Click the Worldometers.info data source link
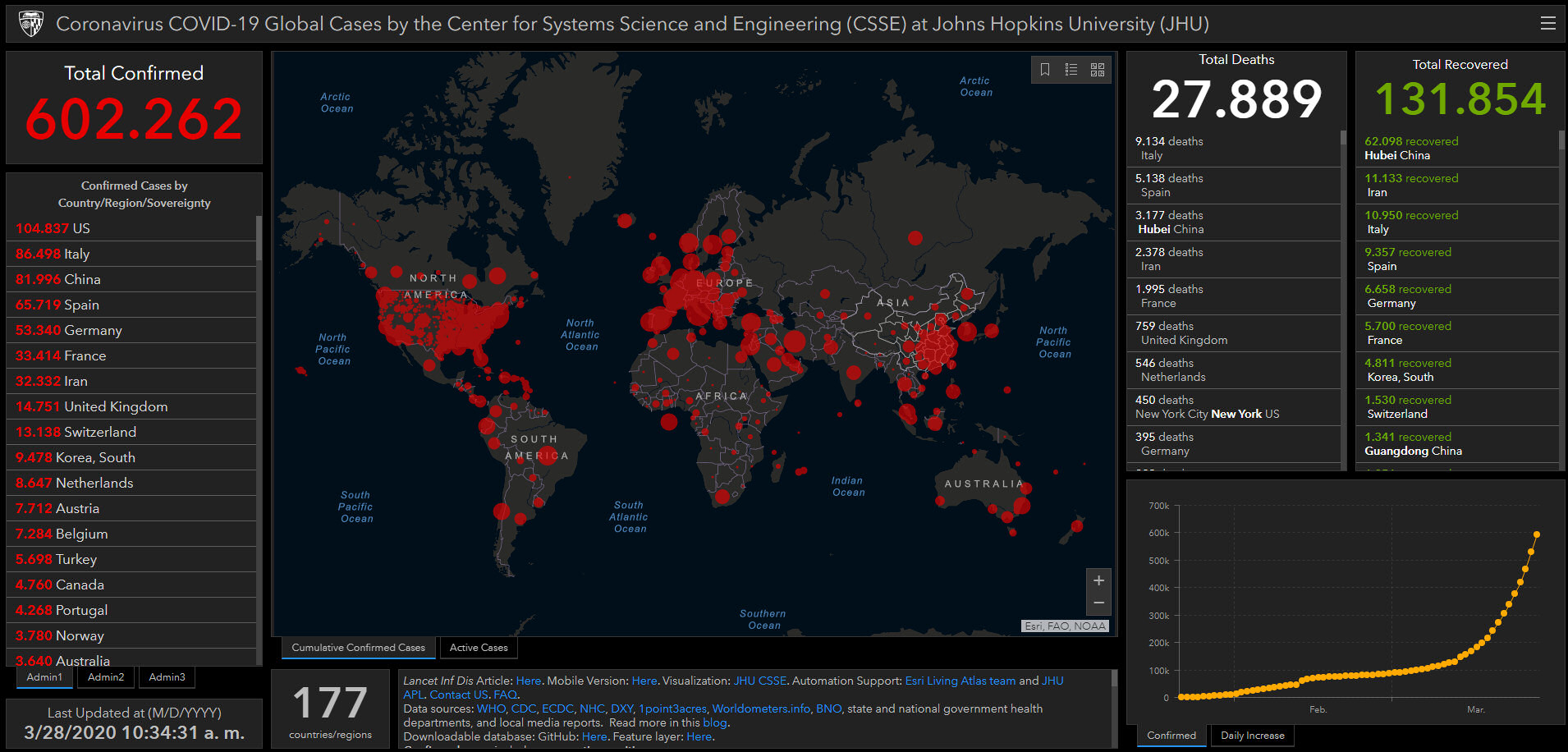This screenshot has width=1568, height=752. point(761,708)
